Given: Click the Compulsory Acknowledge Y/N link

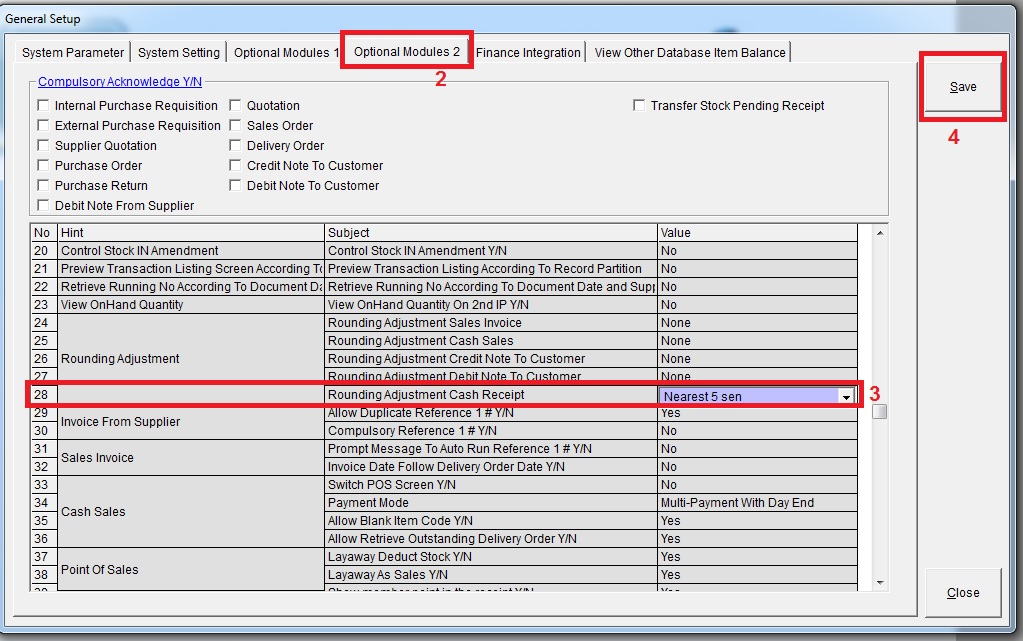Looking at the screenshot, I should (x=120, y=82).
